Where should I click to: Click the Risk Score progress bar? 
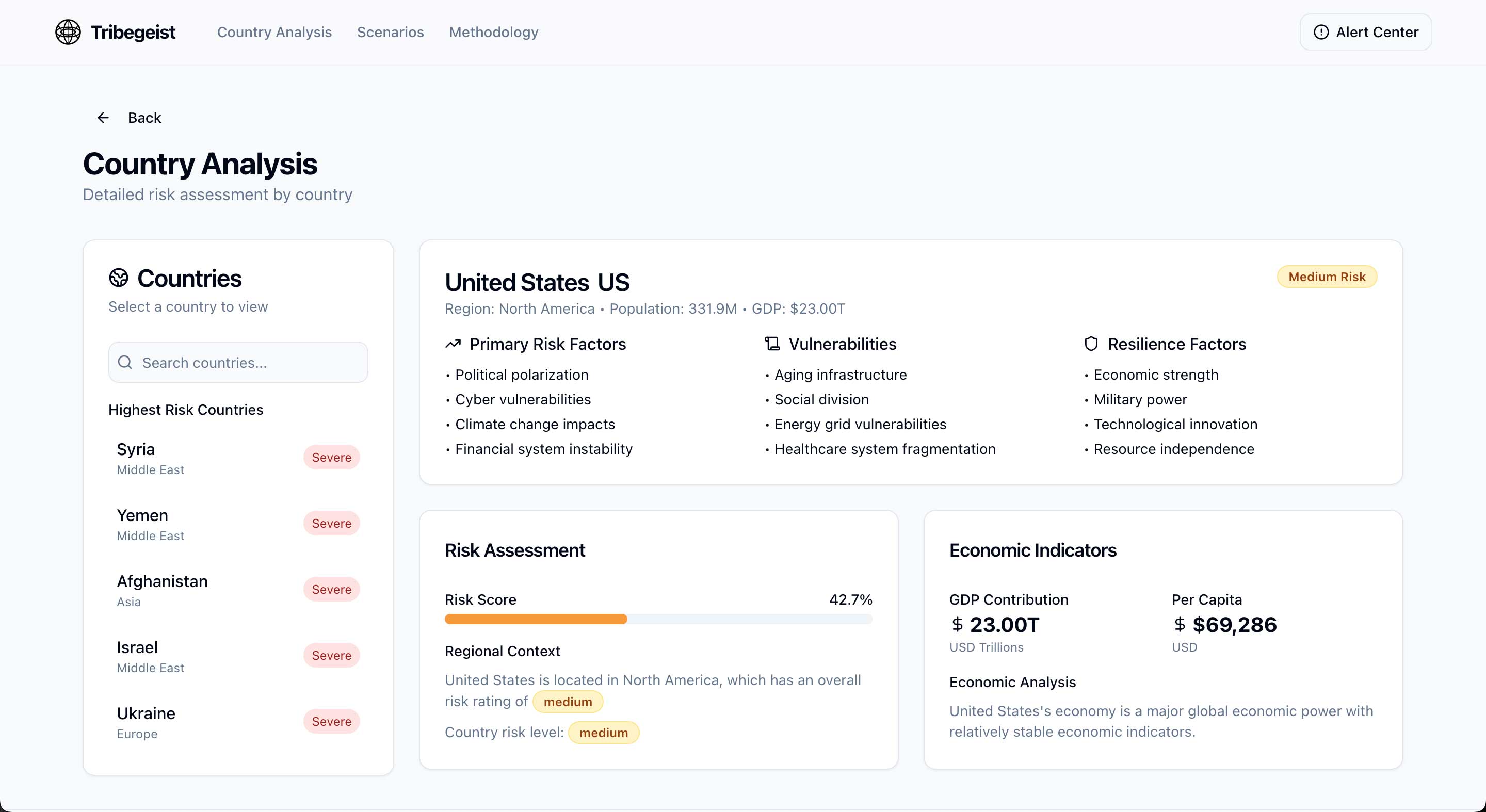658,619
